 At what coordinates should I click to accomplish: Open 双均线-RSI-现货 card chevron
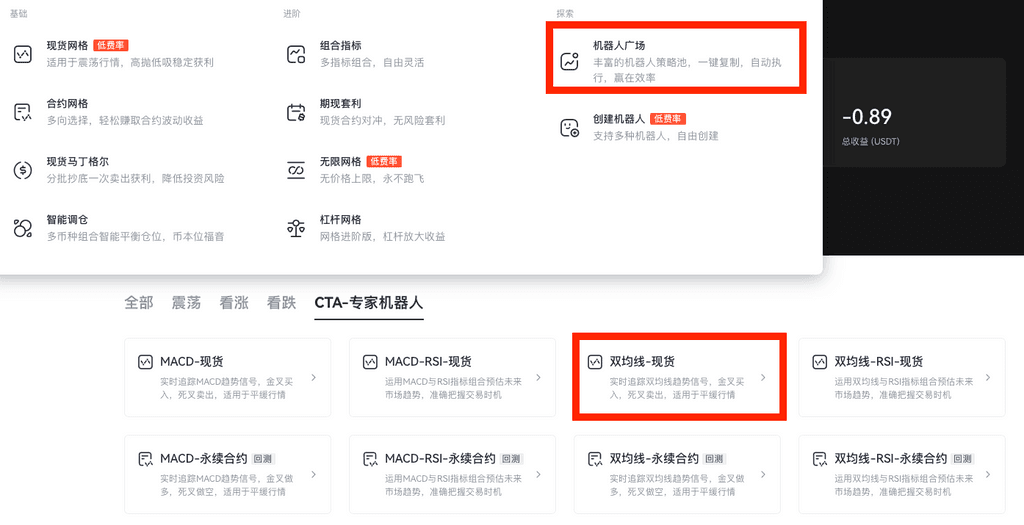(x=988, y=378)
